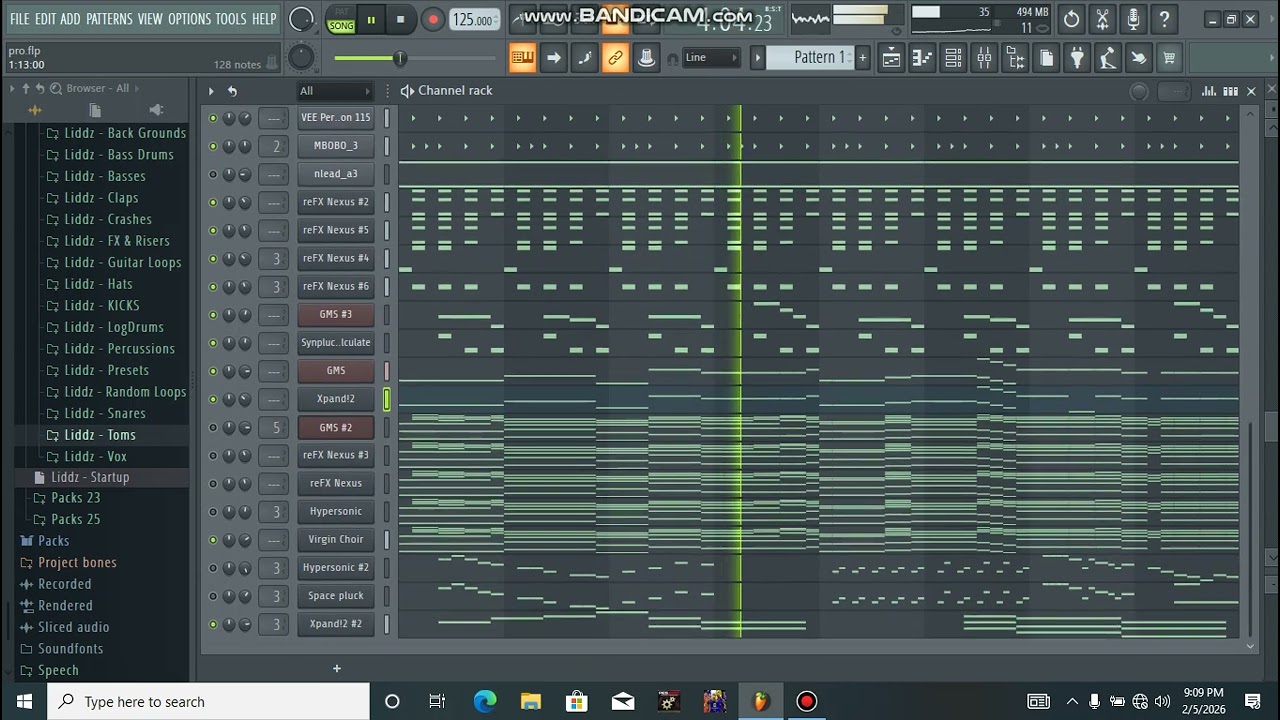Click the Channel rack speaker icon
Screen dimensions: 1280x720
[x=407, y=91]
